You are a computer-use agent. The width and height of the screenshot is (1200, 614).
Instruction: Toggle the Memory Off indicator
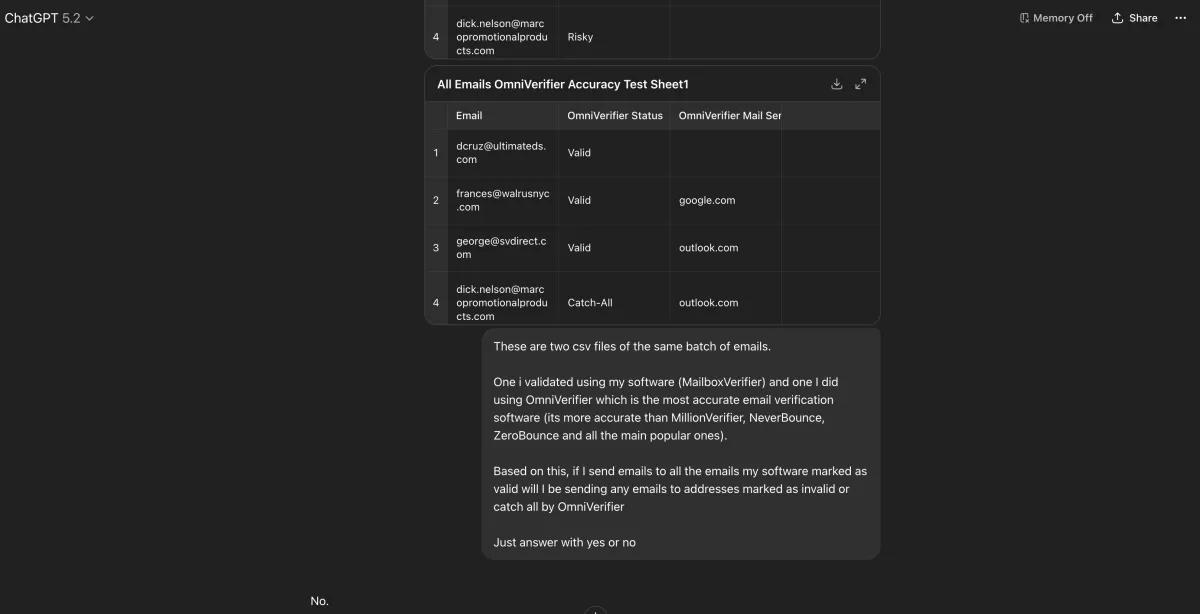1055,18
